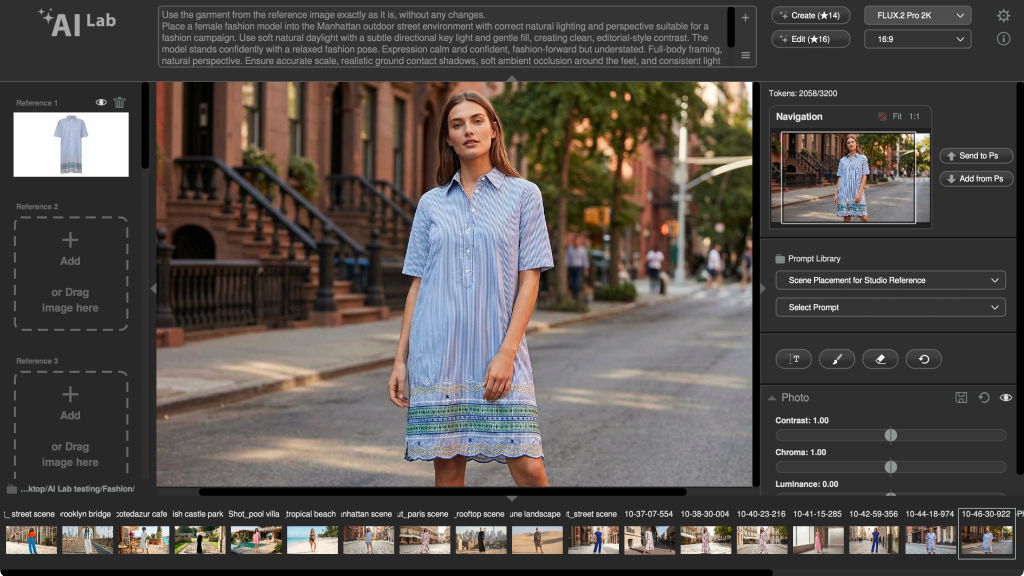Image resolution: width=1024 pixels, height=576 pixels.
Task: Save Photo settings with the floppy disk icon
Action: (x=961, y=398)
